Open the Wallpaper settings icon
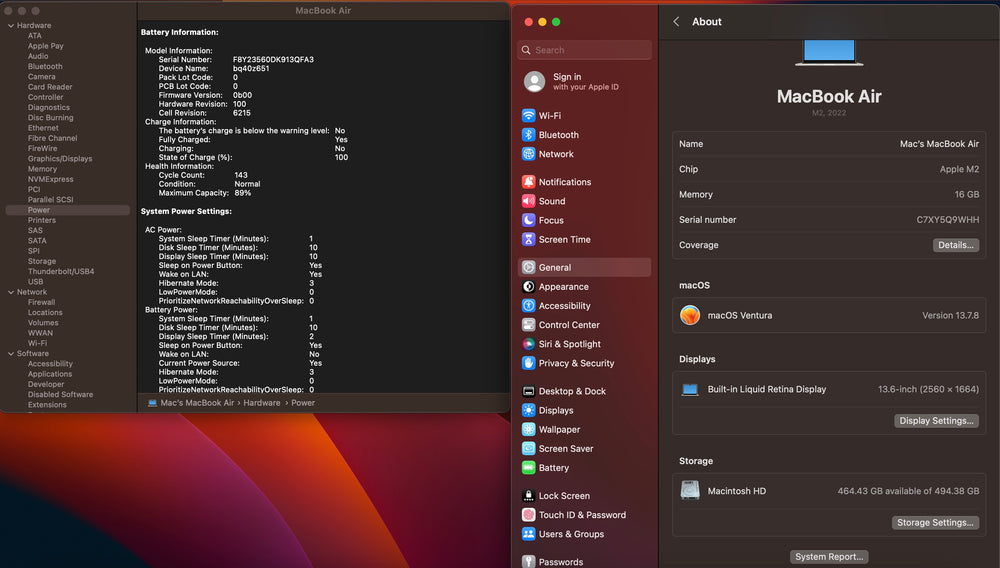Screen dimensions: 1000x568 [x=529, y=430]
